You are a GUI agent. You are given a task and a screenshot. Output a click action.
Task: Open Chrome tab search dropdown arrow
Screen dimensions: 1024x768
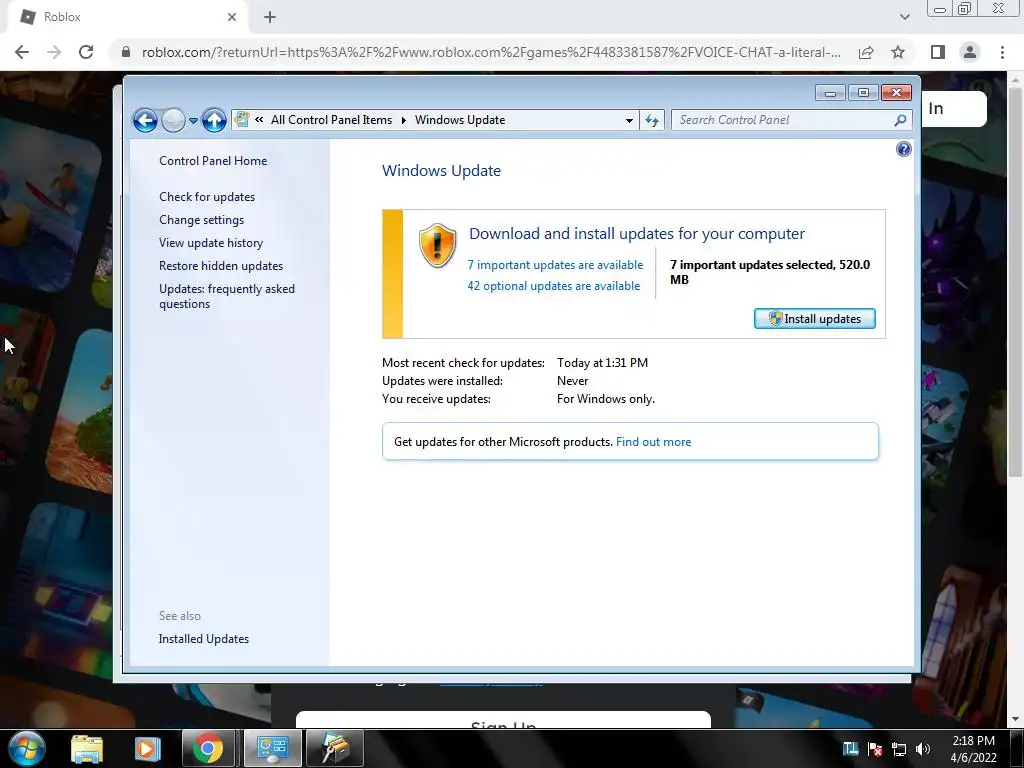[x=904, y=17]
